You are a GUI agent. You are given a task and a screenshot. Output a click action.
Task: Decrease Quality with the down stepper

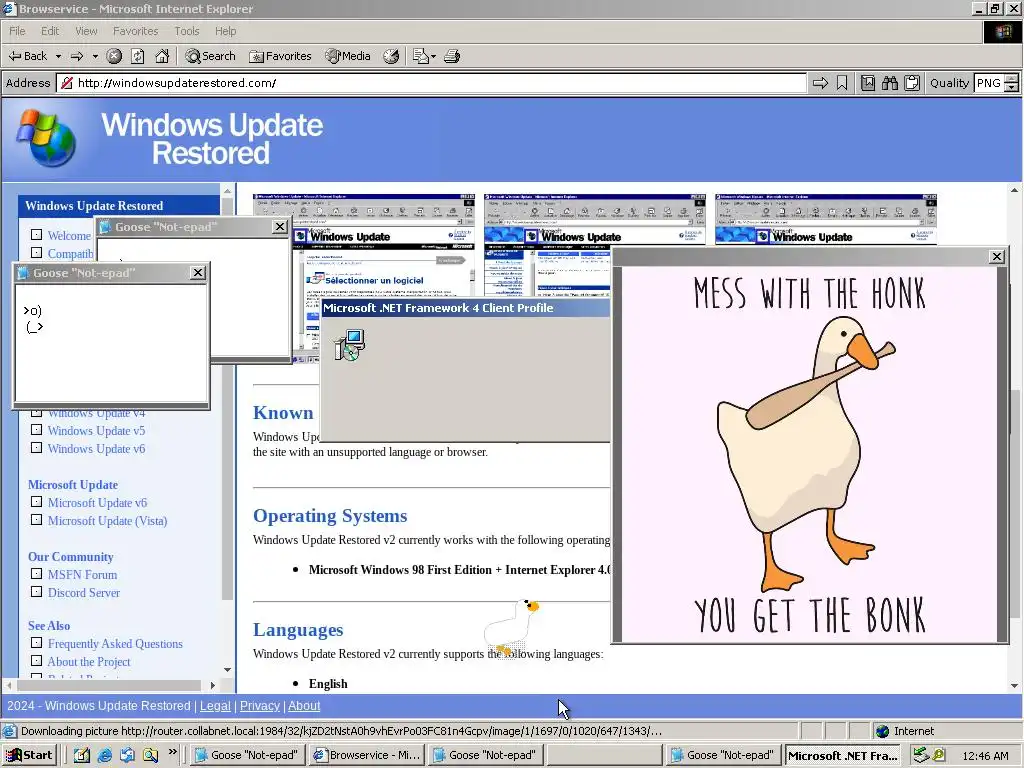(1012, 88)
